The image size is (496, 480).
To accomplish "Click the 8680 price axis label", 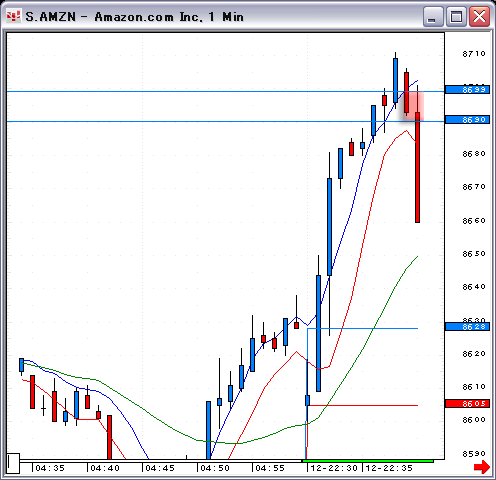I will coord(474,154).
